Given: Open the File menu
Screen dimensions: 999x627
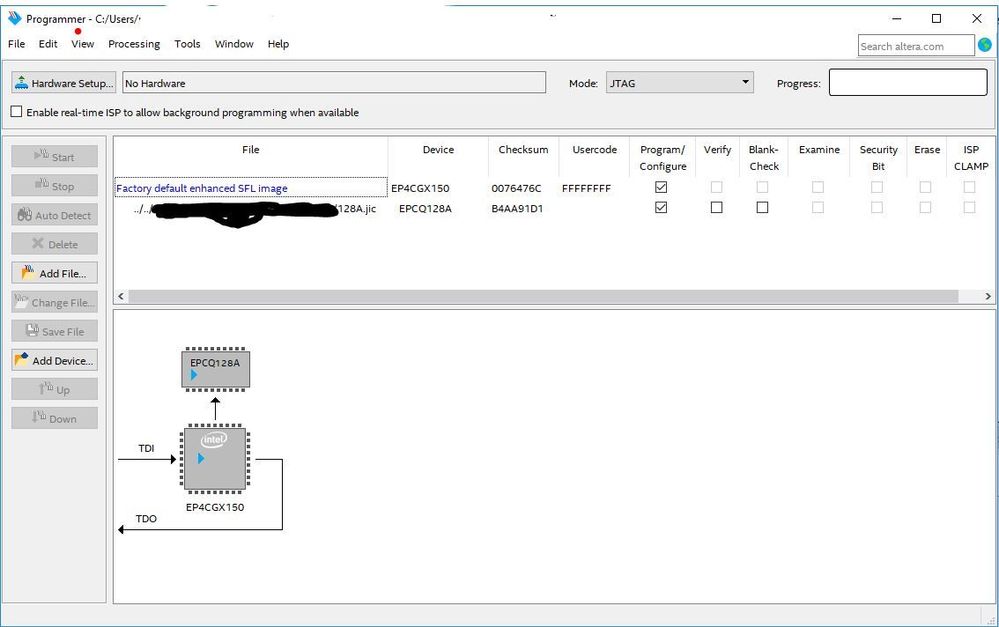Looking at the screenshot, I should (17, 44).
